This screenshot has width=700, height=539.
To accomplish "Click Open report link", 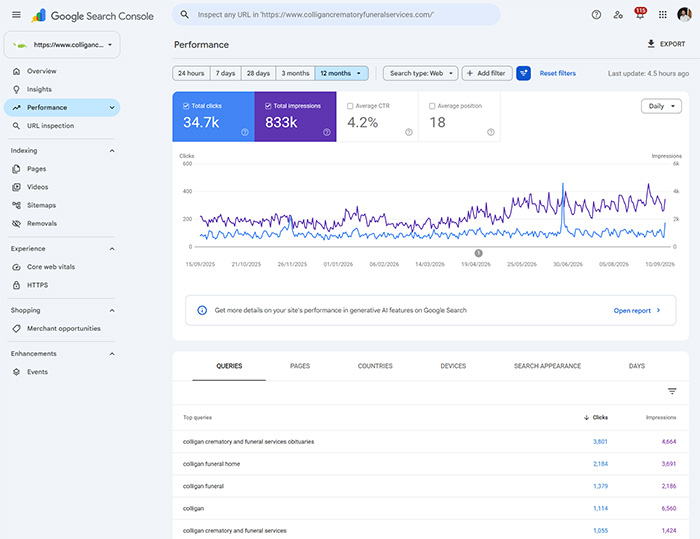I will (x=637, y=310).
